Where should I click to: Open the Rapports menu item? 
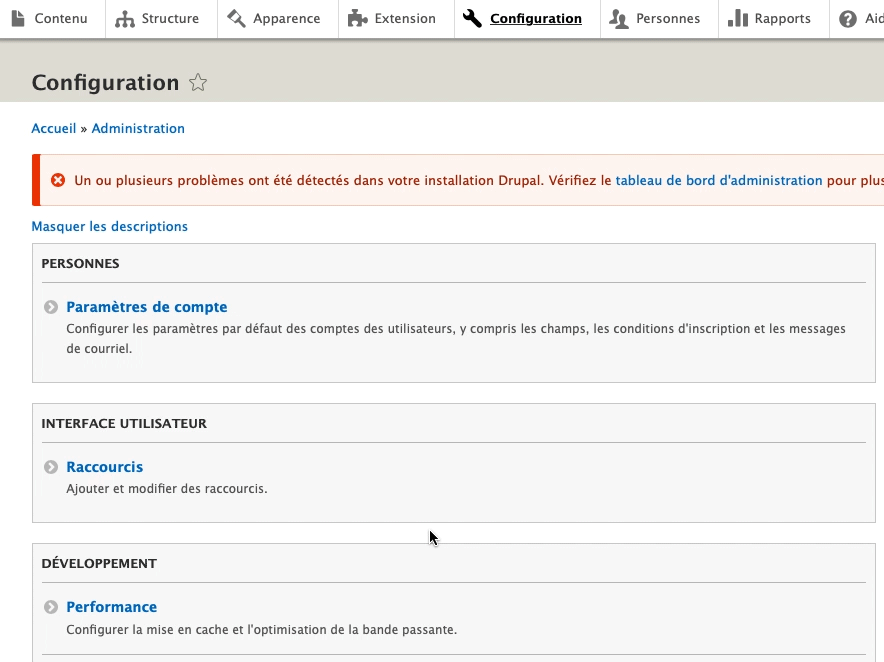(x=782, y=18)
